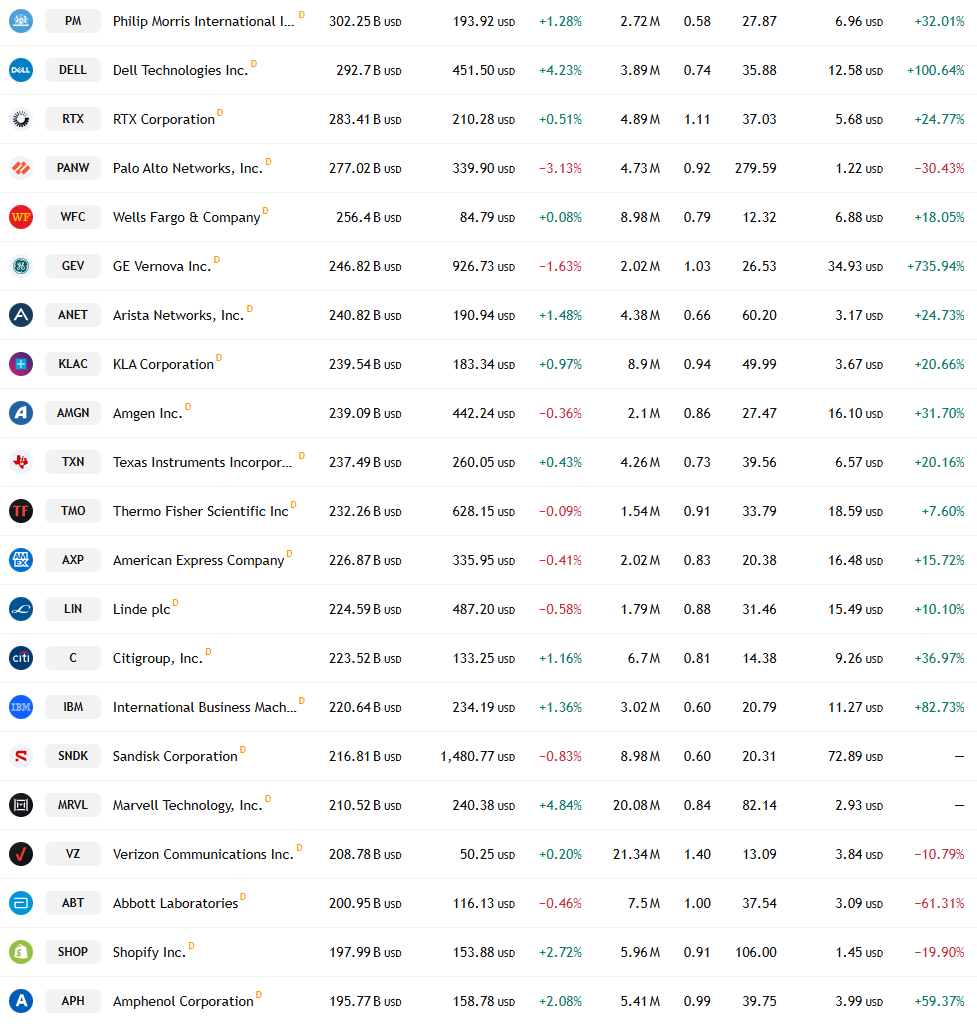Open the GEV ticker badge
The image size is (977, 1024).
click(x=73, y=266)
